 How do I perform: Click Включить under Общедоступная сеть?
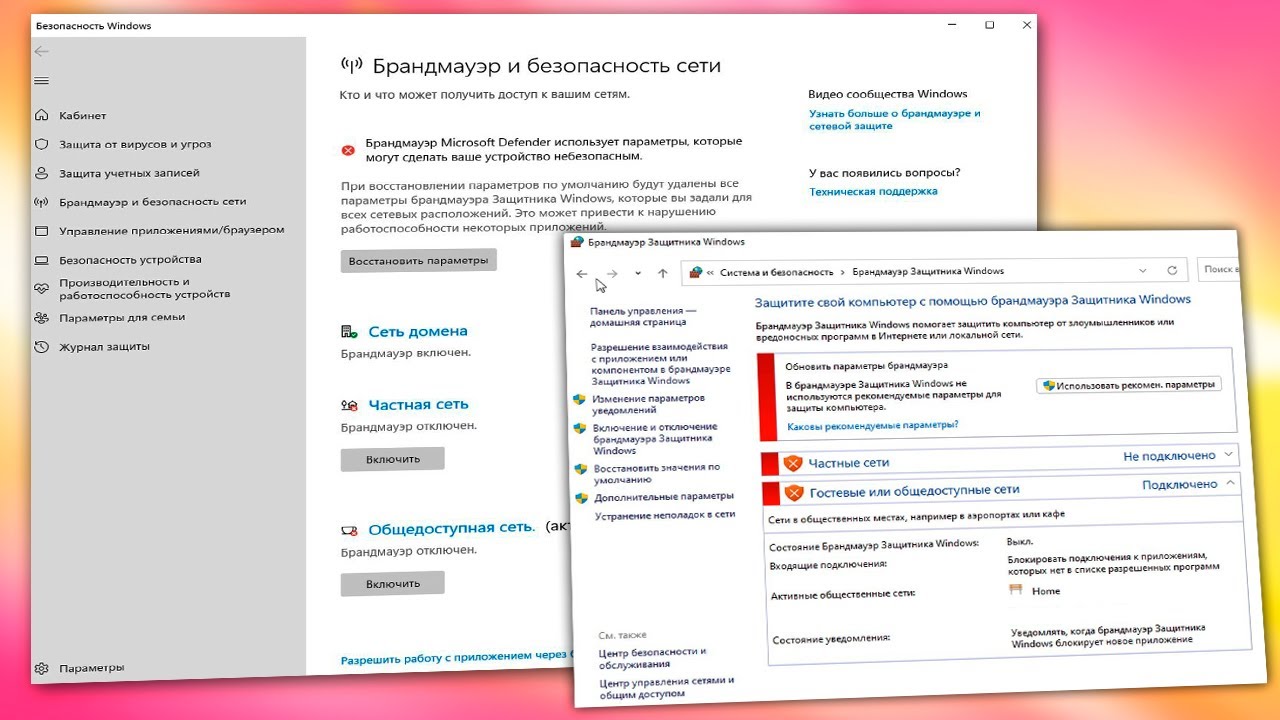(x=393, y=584)
